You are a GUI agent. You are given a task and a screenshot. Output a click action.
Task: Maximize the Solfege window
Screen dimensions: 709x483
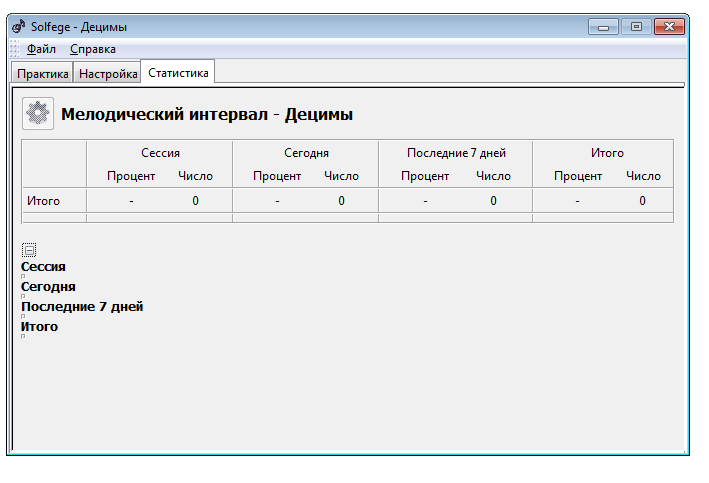pyautogui.click(x=636, y=27)
